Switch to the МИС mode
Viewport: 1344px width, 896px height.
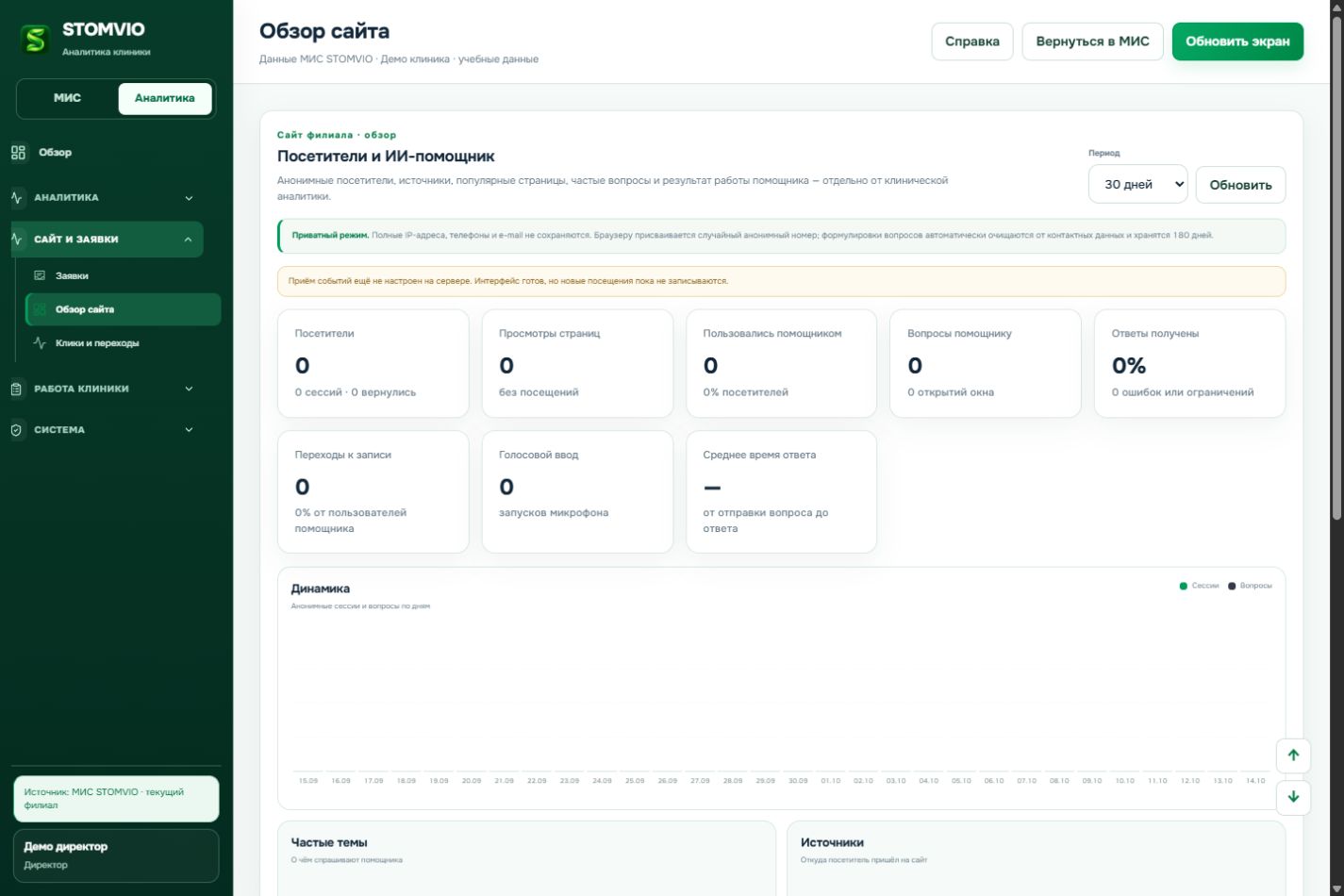[67, 98]
